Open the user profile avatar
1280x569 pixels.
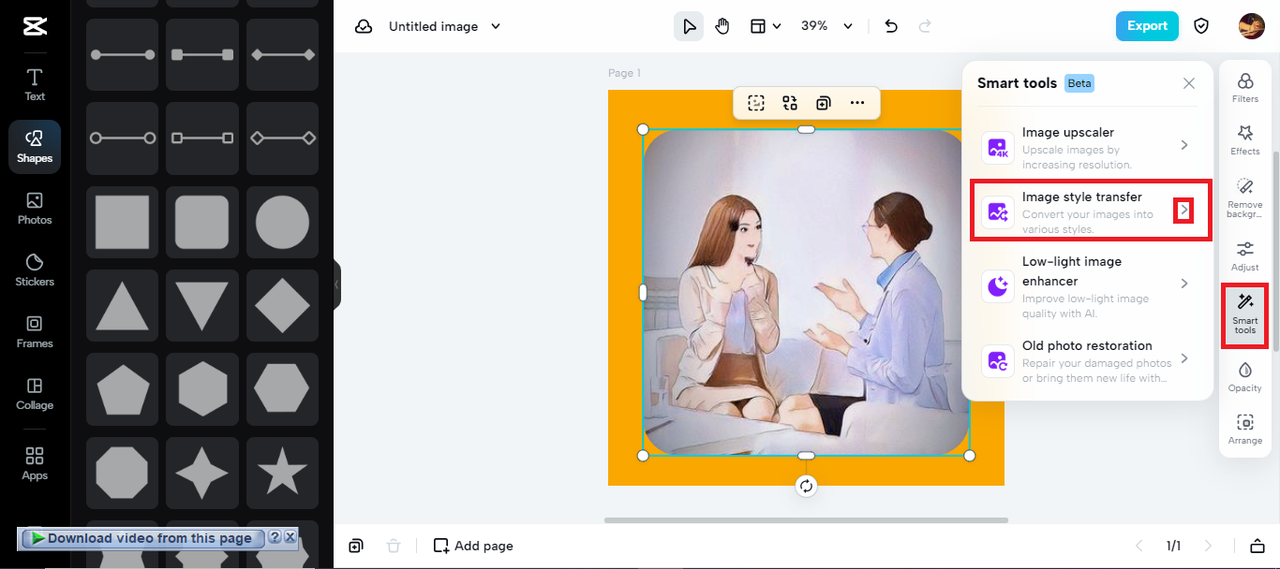(1251, 26)
